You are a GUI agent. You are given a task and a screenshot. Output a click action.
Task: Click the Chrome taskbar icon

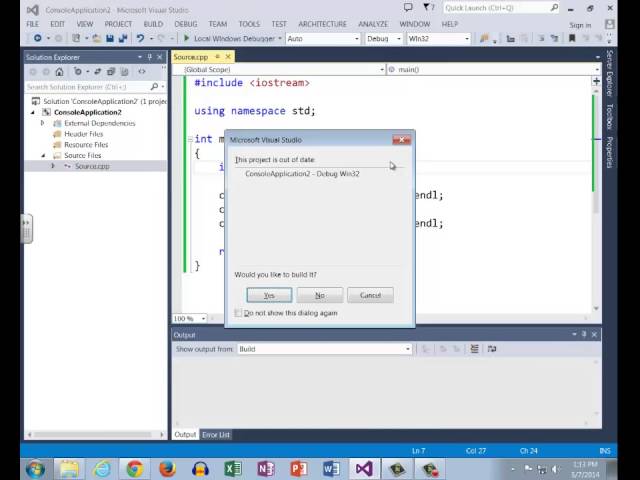pos(135,469)
